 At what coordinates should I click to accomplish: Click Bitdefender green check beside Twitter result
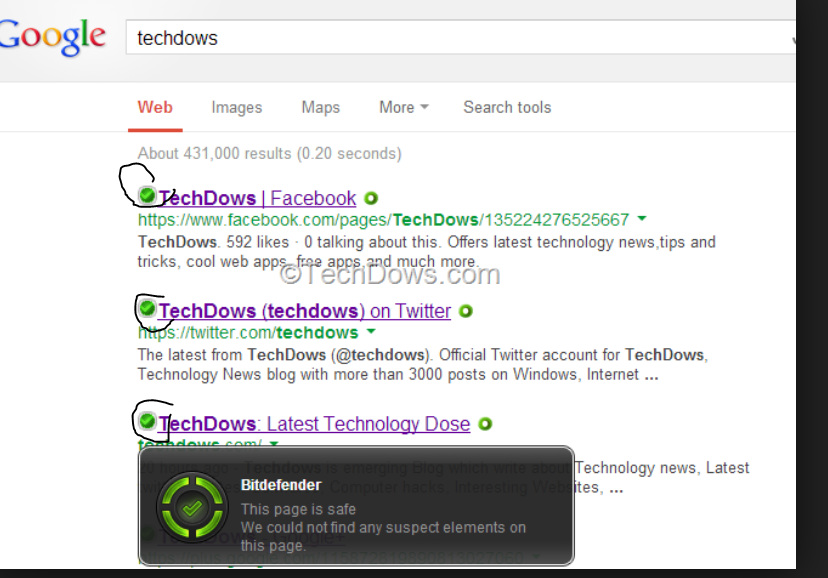pos(147,308)
